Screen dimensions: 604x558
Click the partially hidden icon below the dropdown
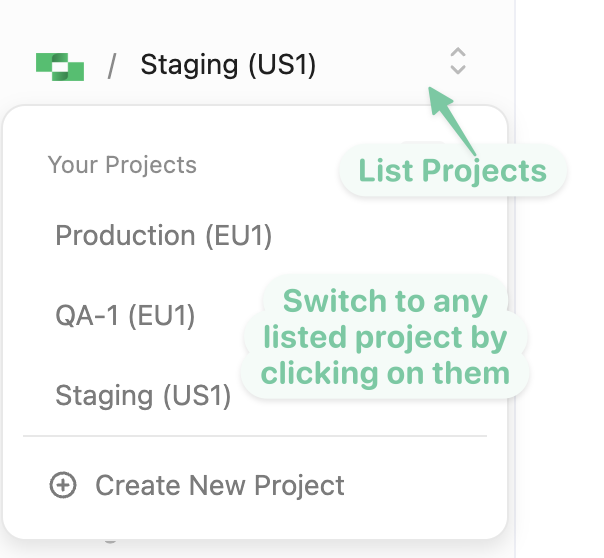[110, 541]
